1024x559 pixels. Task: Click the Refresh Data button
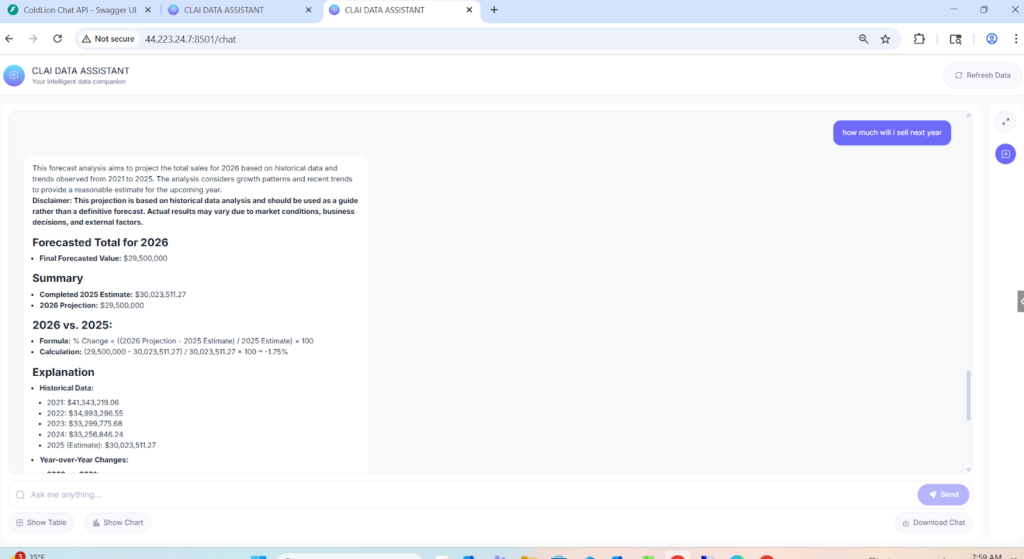[980, 75]
